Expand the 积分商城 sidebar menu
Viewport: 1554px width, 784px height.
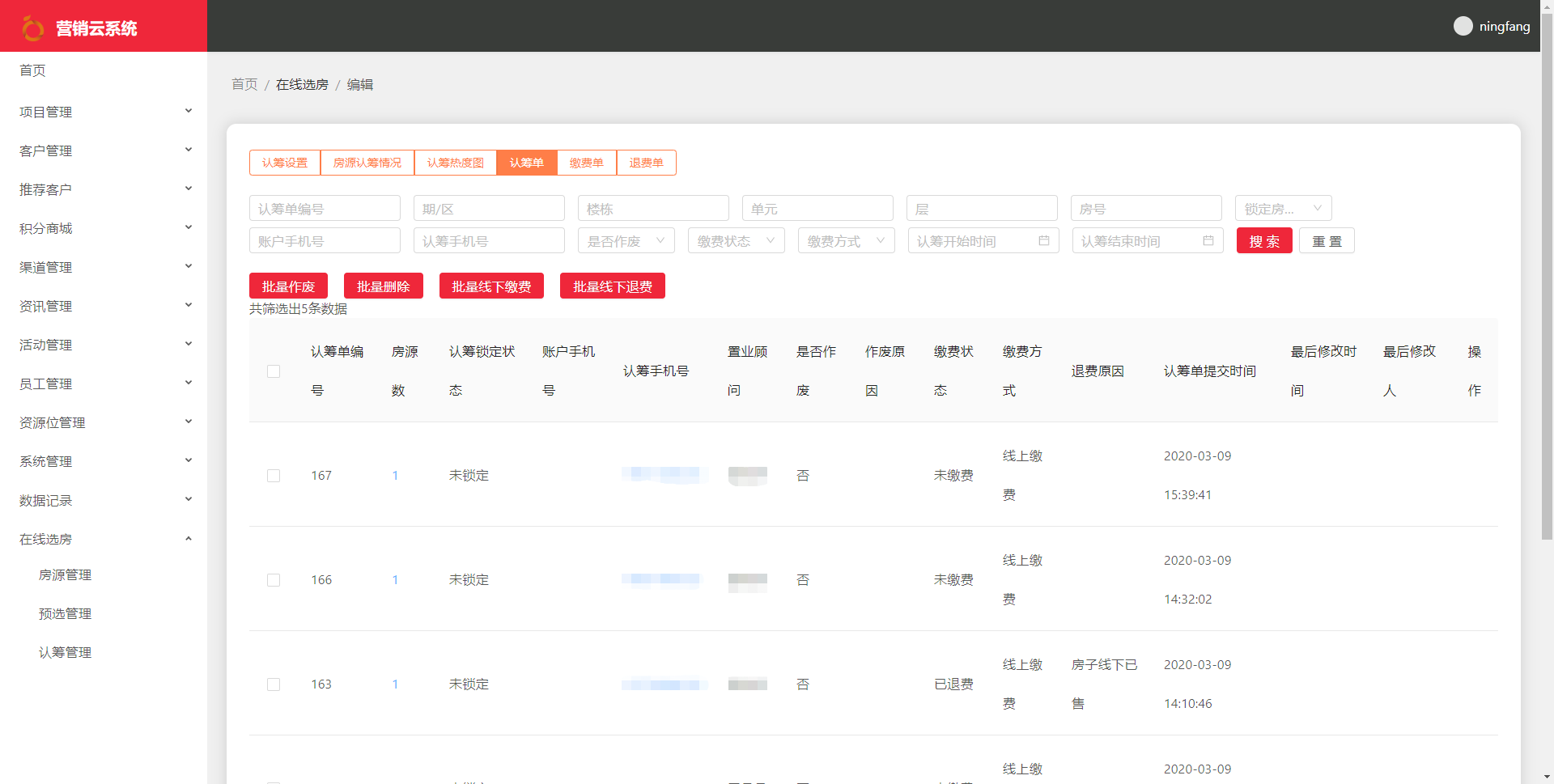(x=104, y=228)
